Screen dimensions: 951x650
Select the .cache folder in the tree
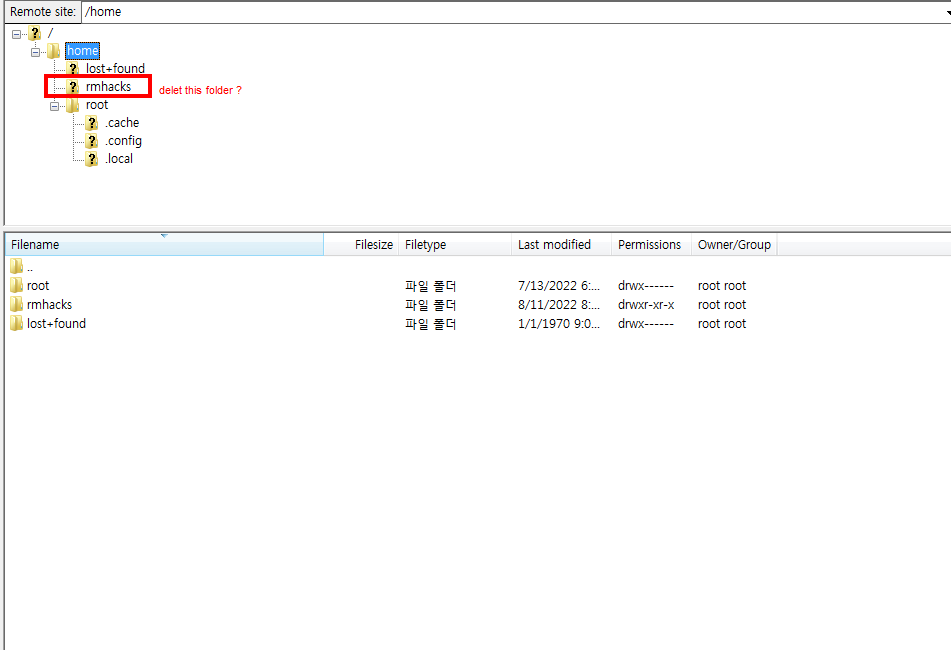121,122
